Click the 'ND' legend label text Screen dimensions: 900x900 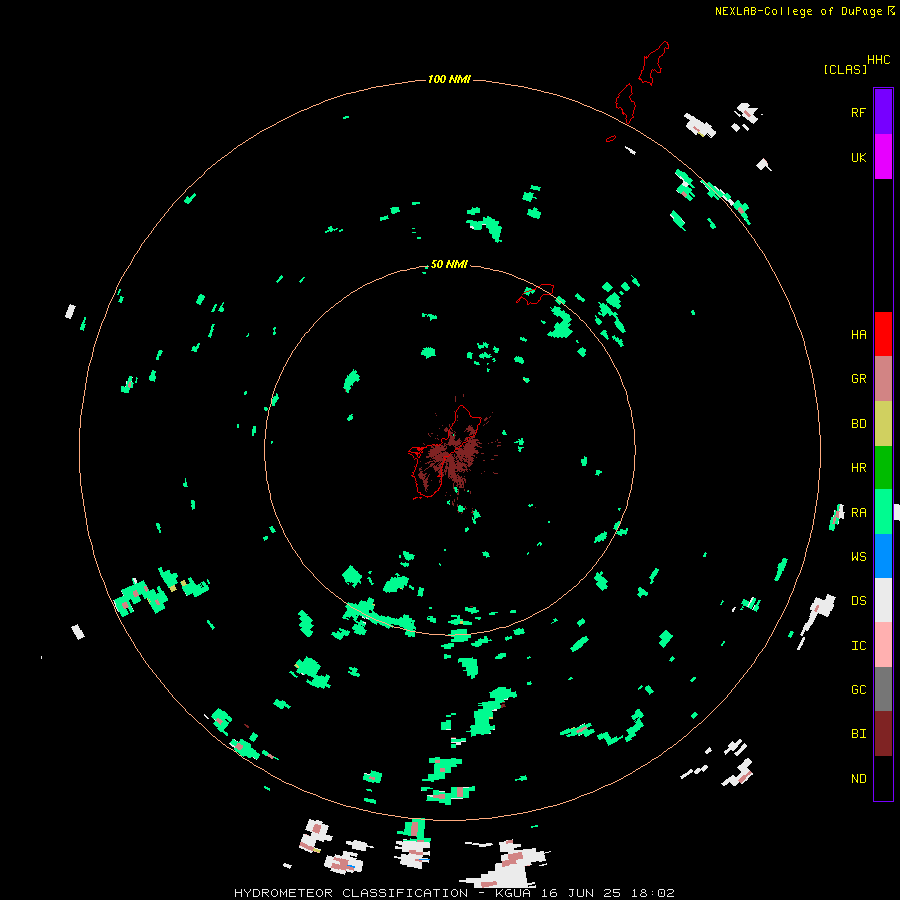coord(858,779)
